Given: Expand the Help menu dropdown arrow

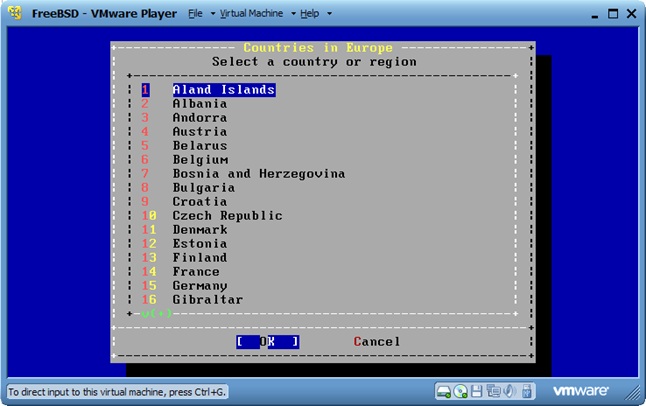Looking at the screenshot, I should 329,15.
